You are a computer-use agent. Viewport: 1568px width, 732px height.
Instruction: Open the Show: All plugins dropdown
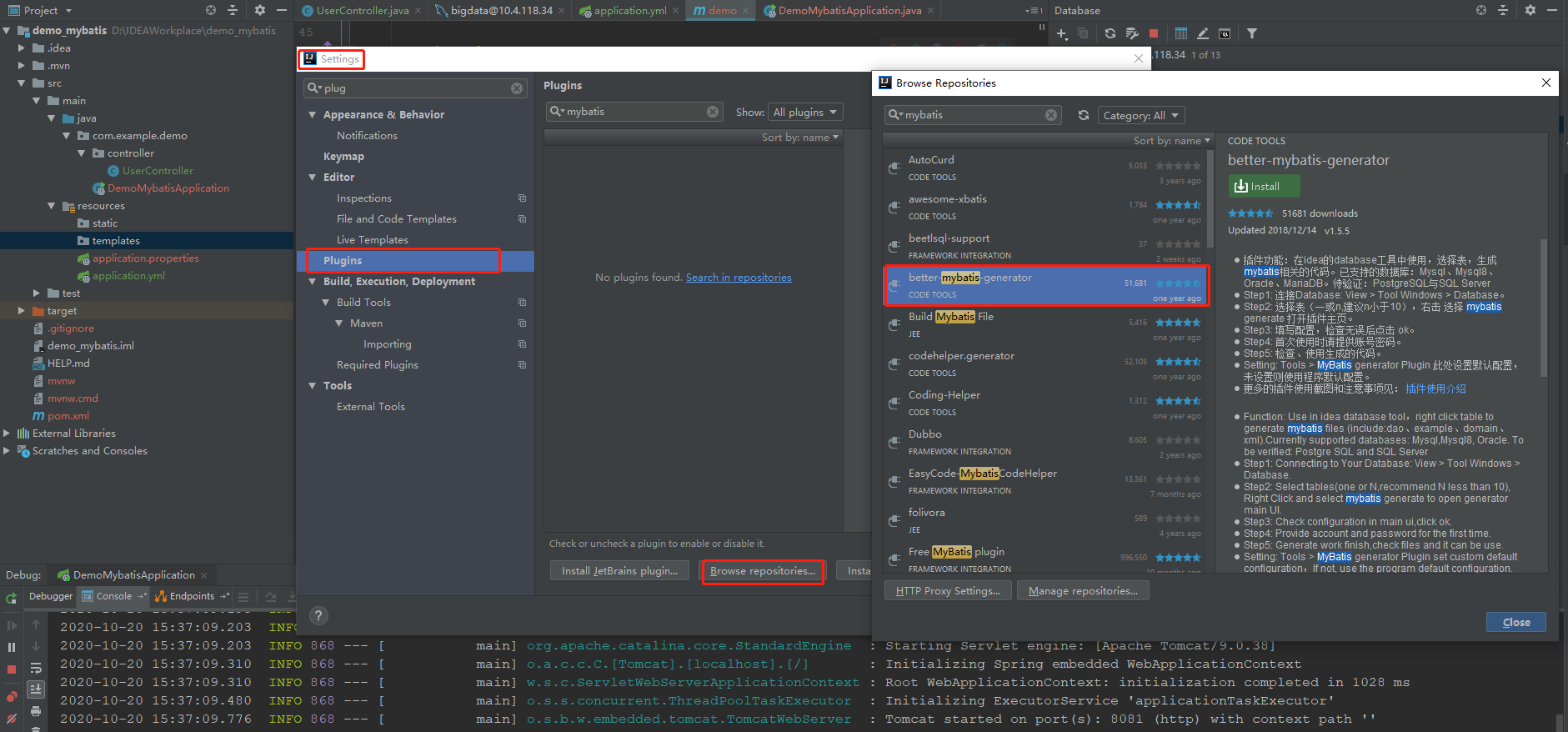pos(805,112)
